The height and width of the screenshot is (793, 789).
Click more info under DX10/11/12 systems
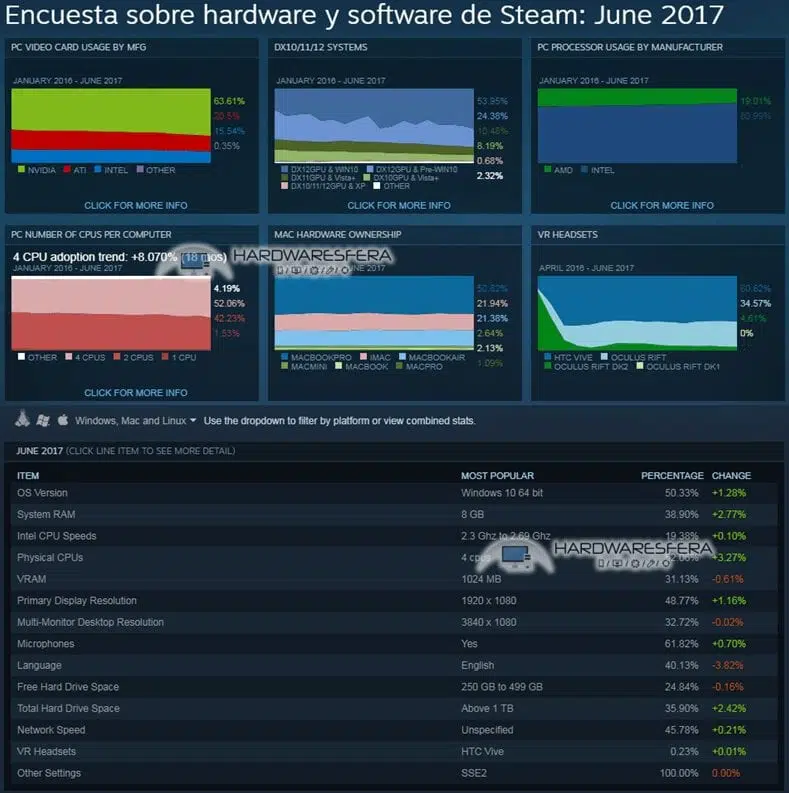point(399,205)
